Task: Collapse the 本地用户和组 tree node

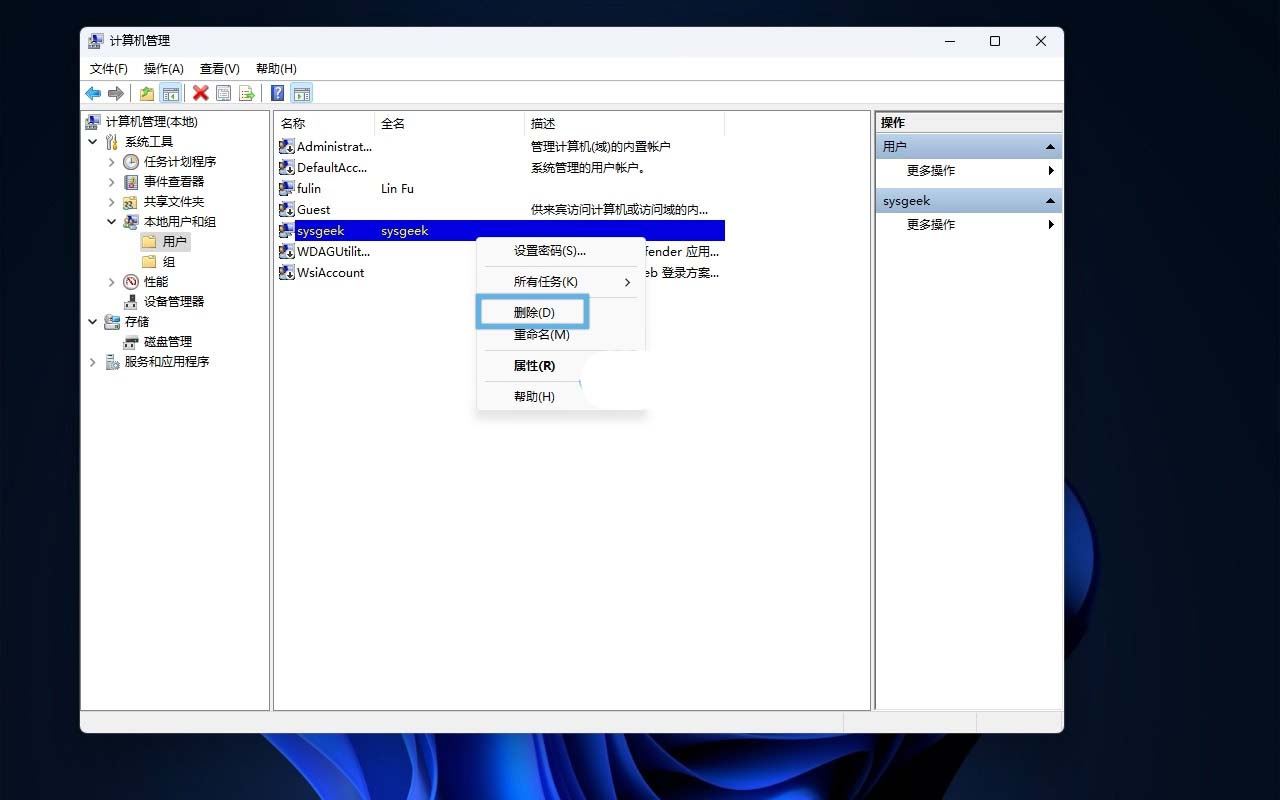Action: coord(112,221)
